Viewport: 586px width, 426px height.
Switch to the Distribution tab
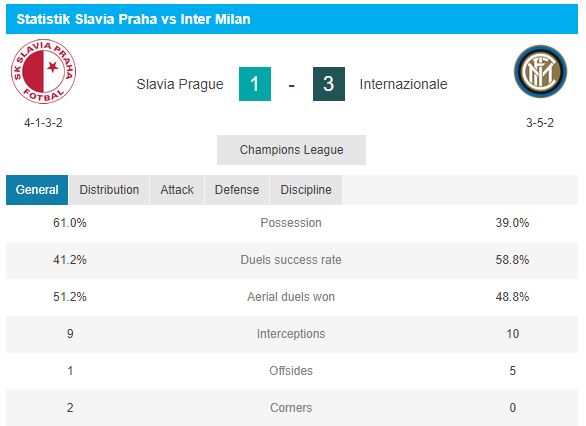pos(109,190)
